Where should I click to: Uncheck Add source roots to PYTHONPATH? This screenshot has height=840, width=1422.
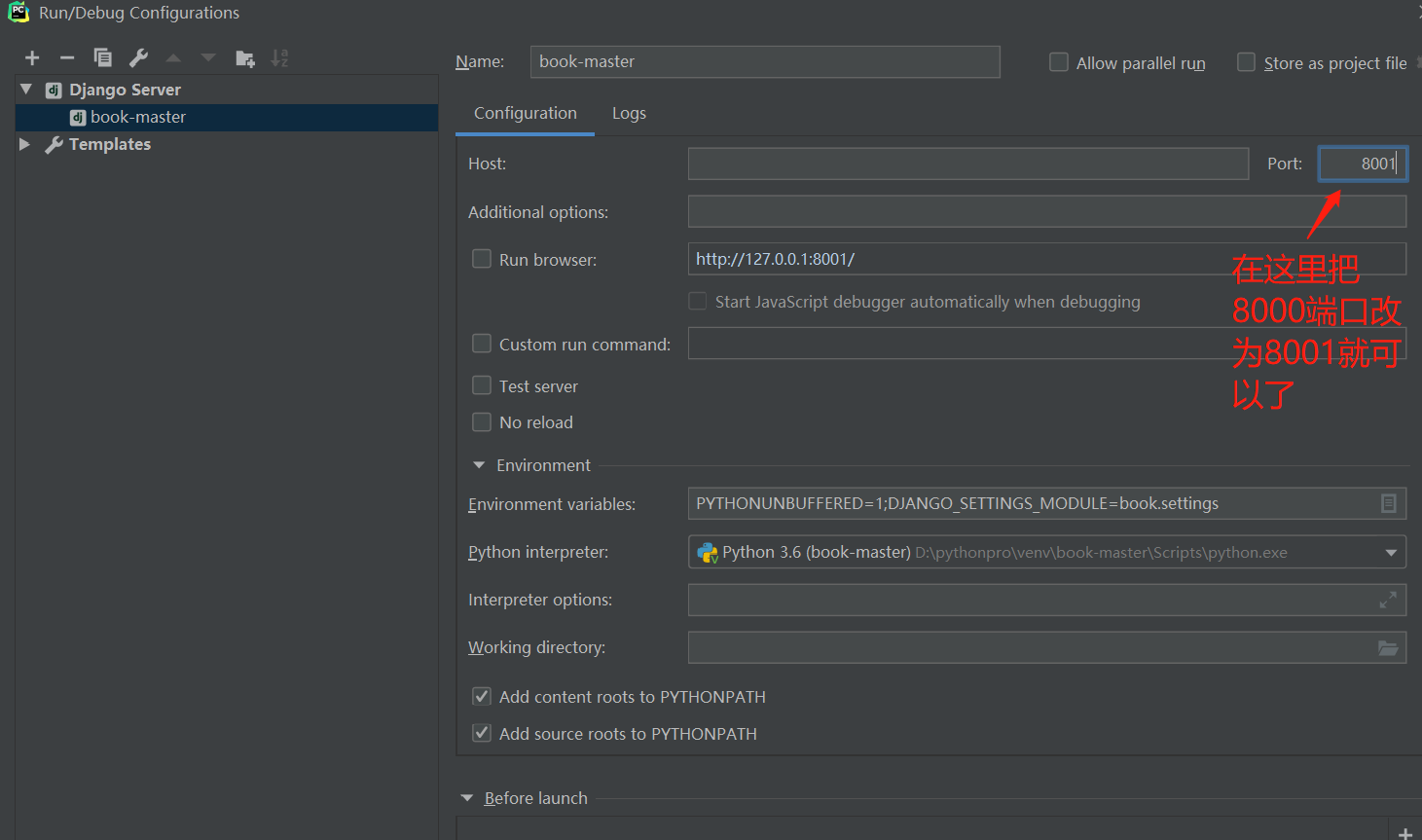click(x=482, y=733)
